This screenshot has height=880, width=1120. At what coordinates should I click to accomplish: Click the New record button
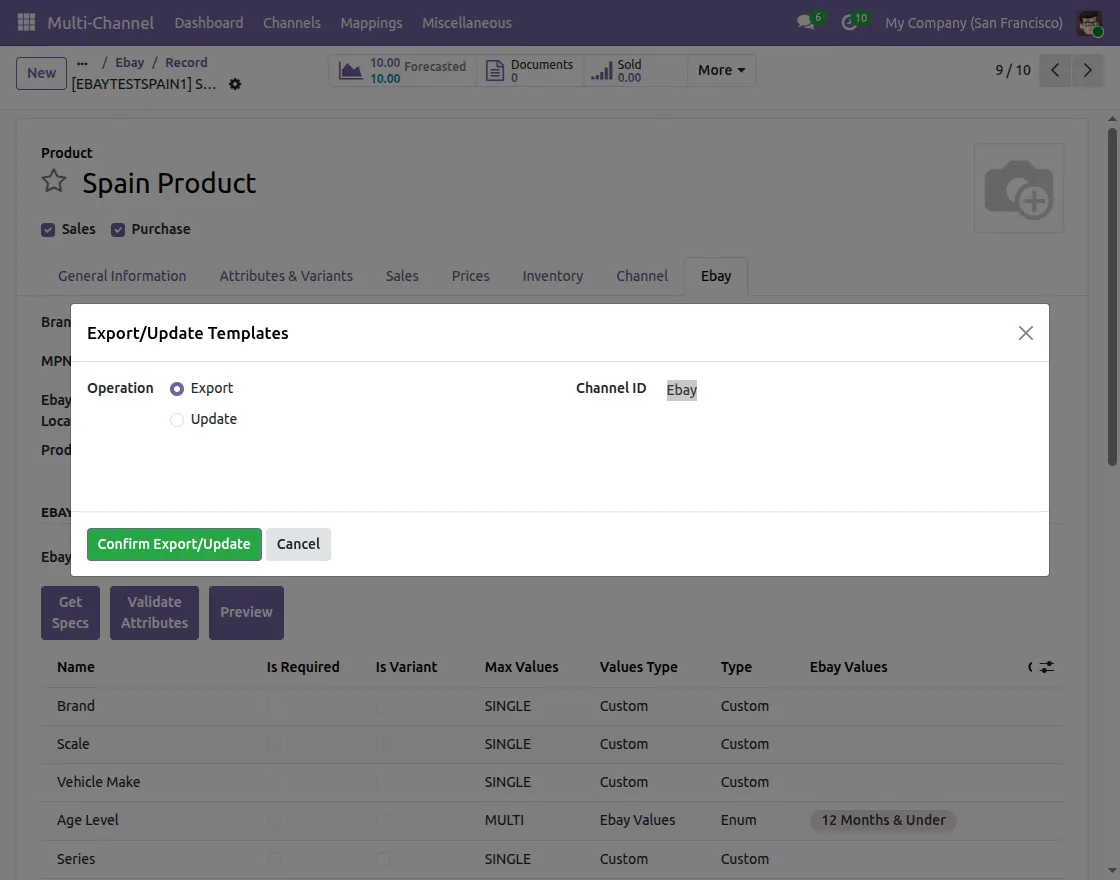click(x=41, y=74)
